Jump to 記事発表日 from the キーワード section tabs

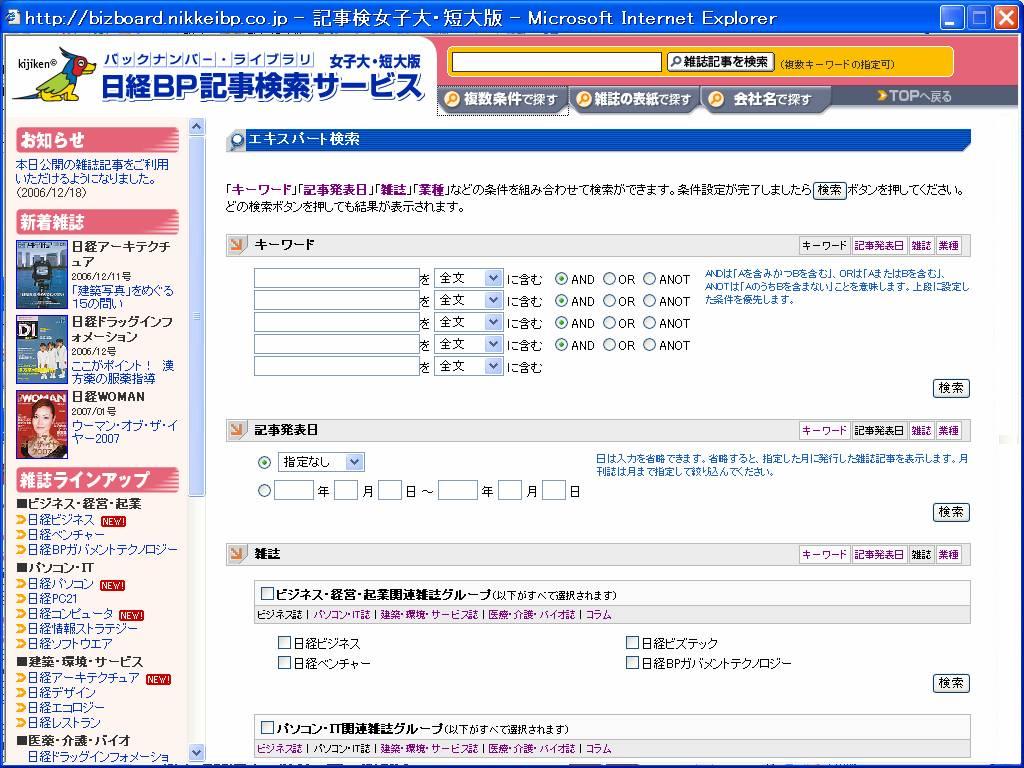click(878, 246)
